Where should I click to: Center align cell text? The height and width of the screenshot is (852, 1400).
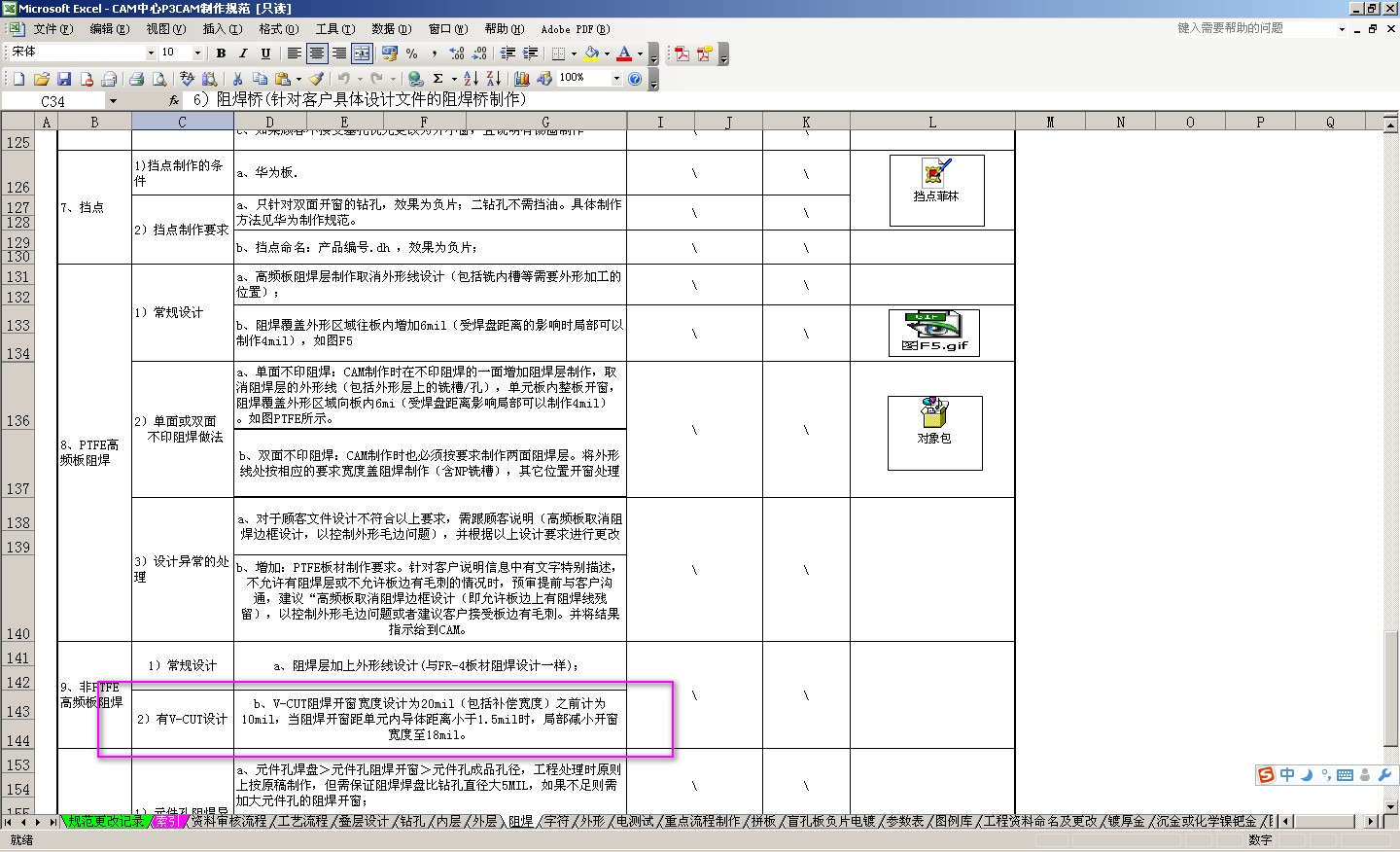[317, 53]
